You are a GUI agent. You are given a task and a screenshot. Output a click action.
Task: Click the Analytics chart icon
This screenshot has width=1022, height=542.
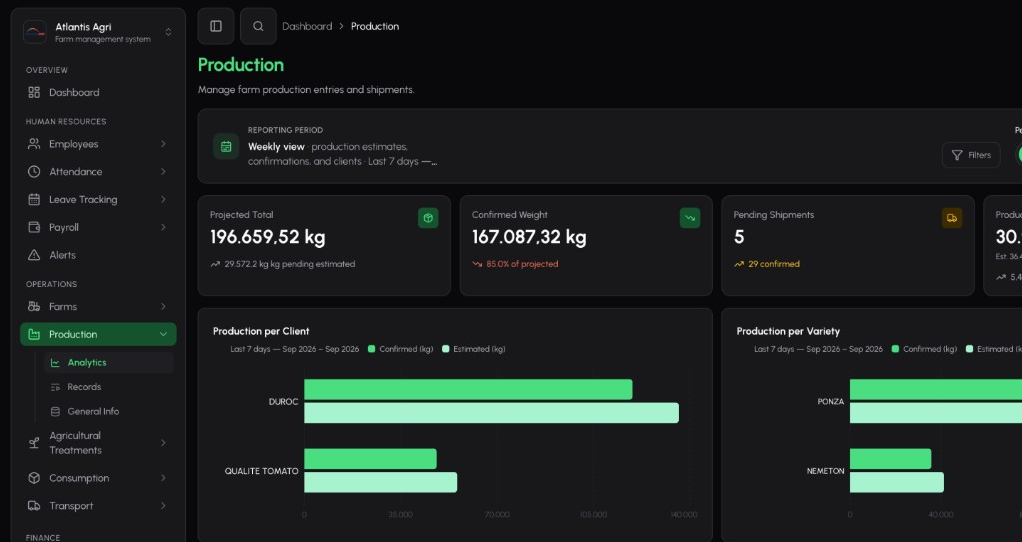click(55, 363)
